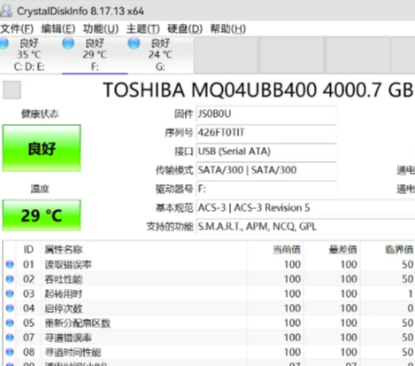The width and height of the screenshot is (415, 366).
Task: Click the blue status orb of drive F:
Action: 68,43
